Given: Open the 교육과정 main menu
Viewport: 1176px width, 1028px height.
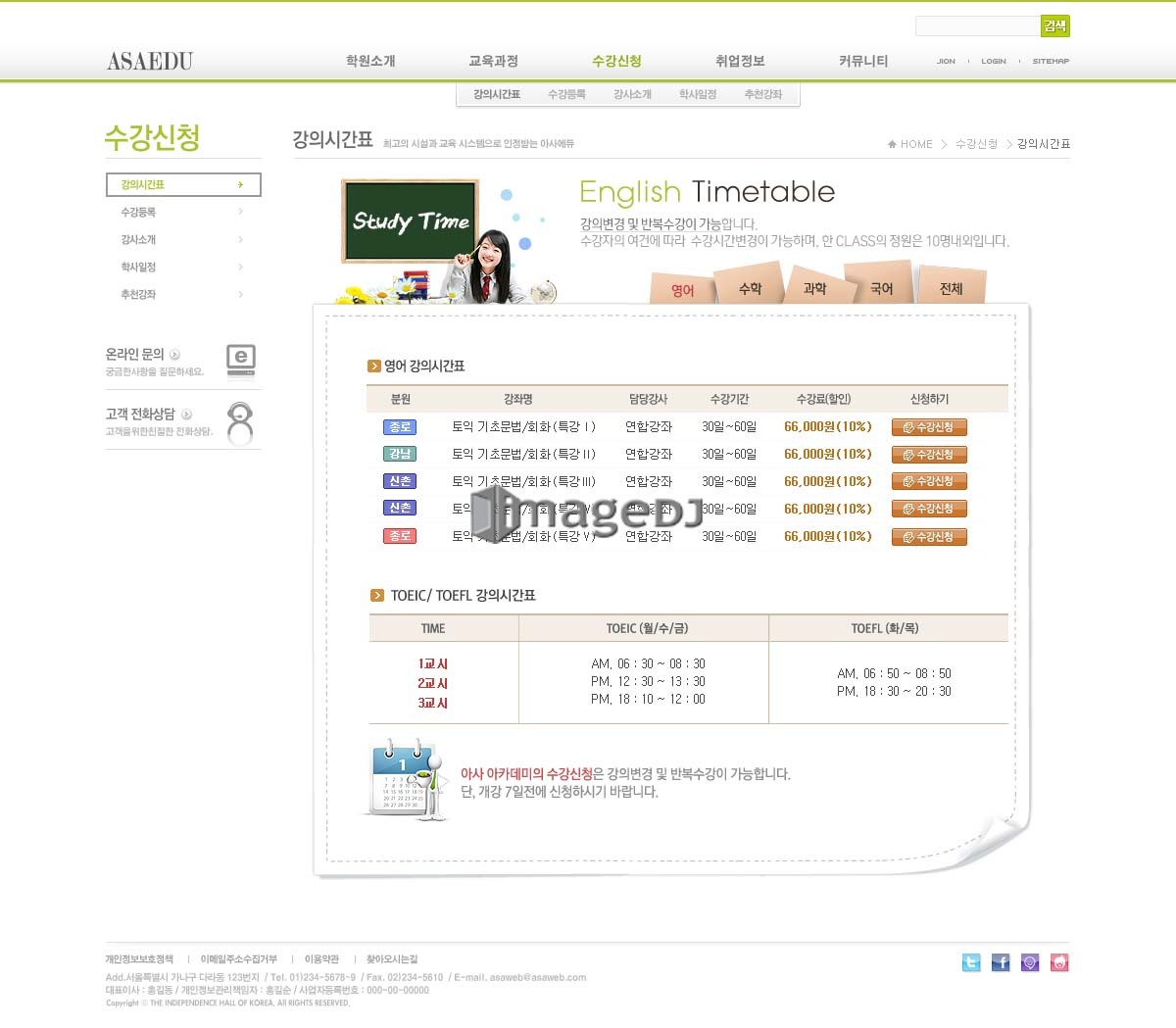Looking at the screenshot, I should coord(493,61).
